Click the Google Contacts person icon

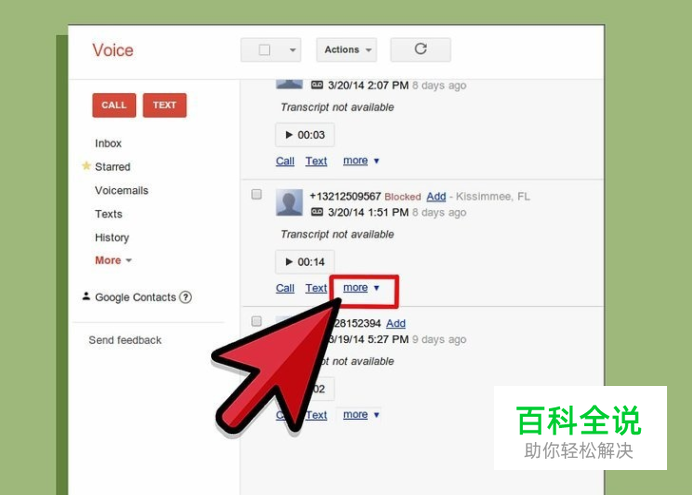(86, 296)
